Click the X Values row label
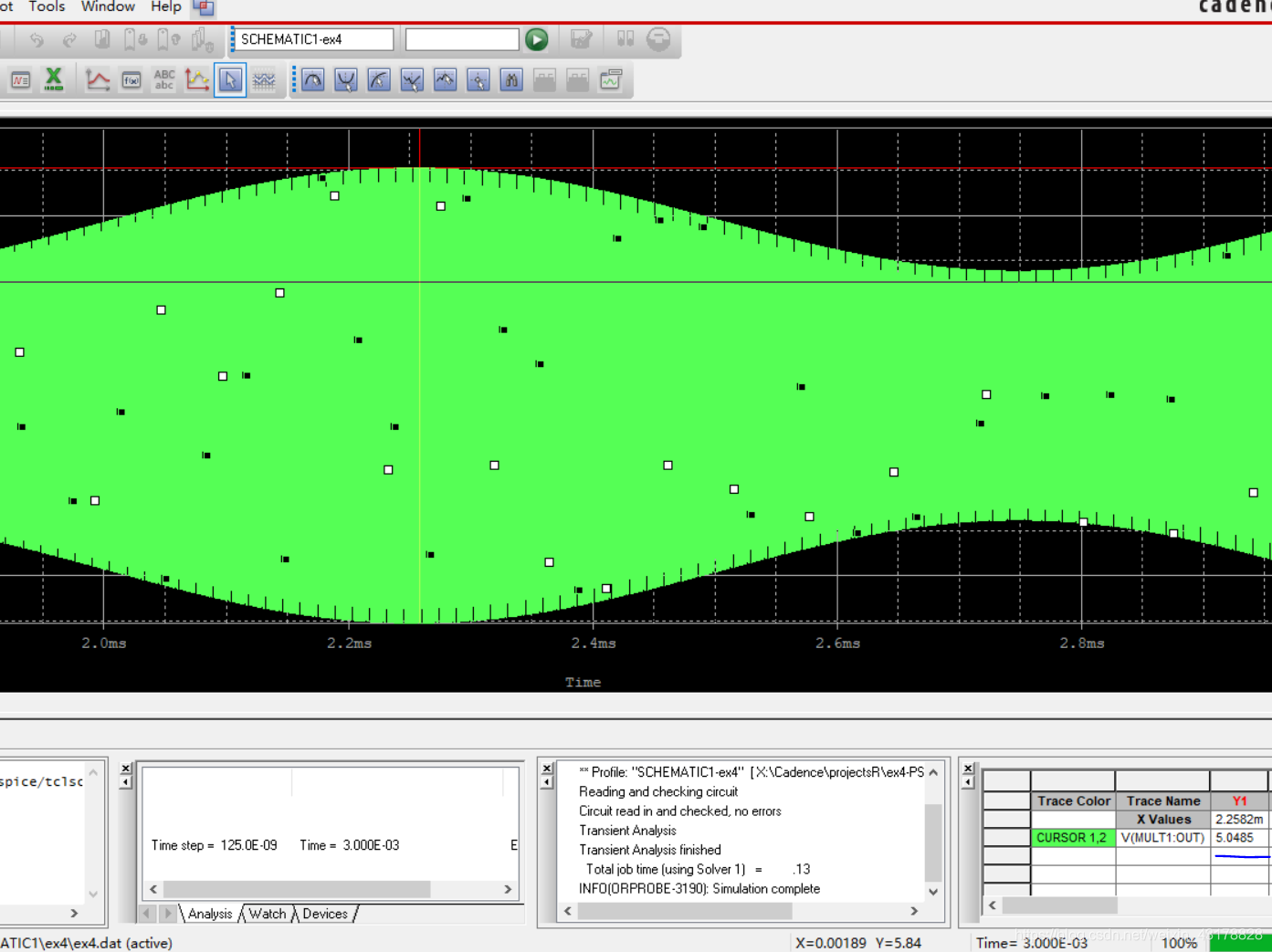The height and width of the screenshot is (952, 1272). tap(1162, 820)
